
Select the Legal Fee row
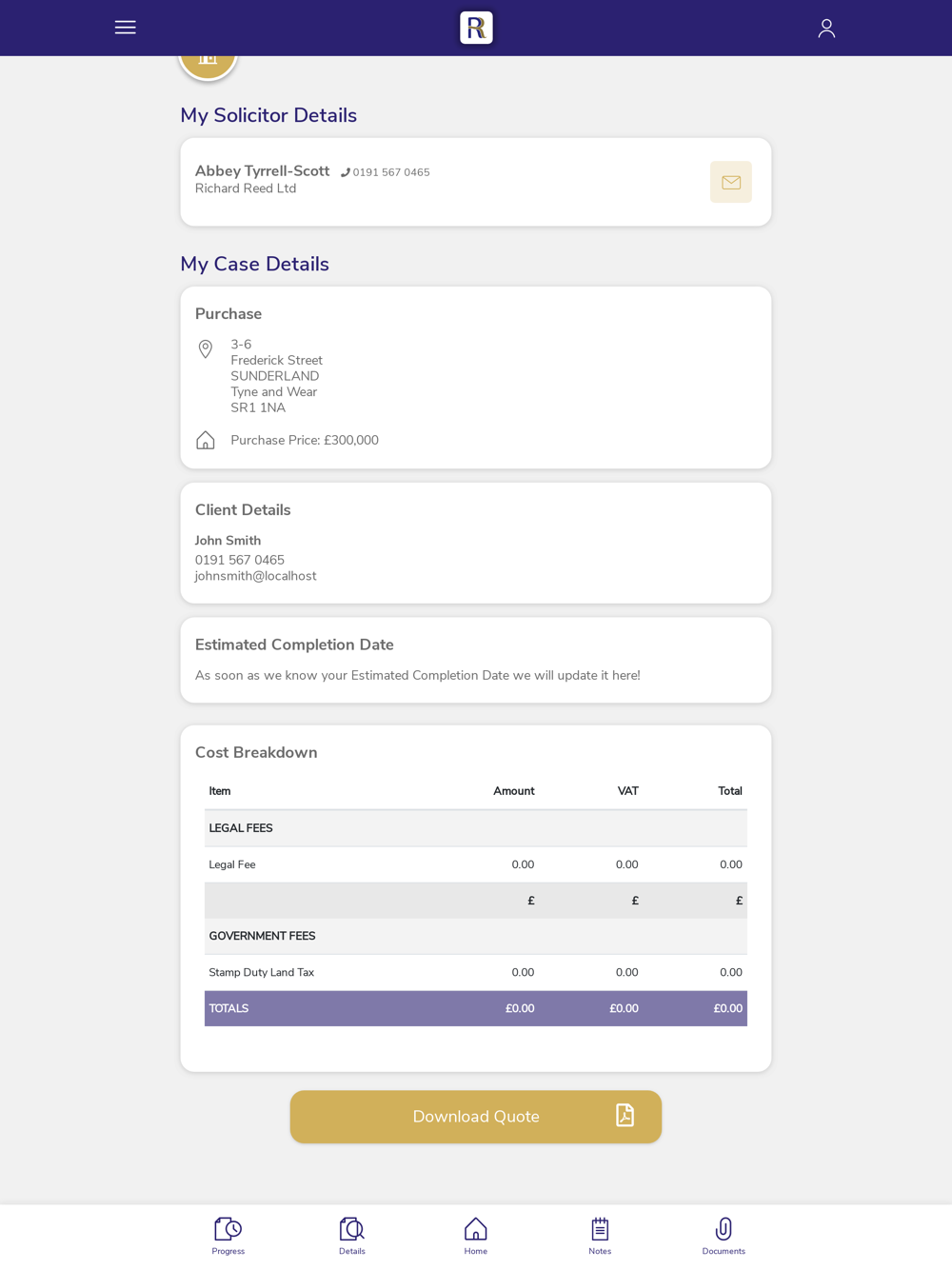click(x=476, y=864)
